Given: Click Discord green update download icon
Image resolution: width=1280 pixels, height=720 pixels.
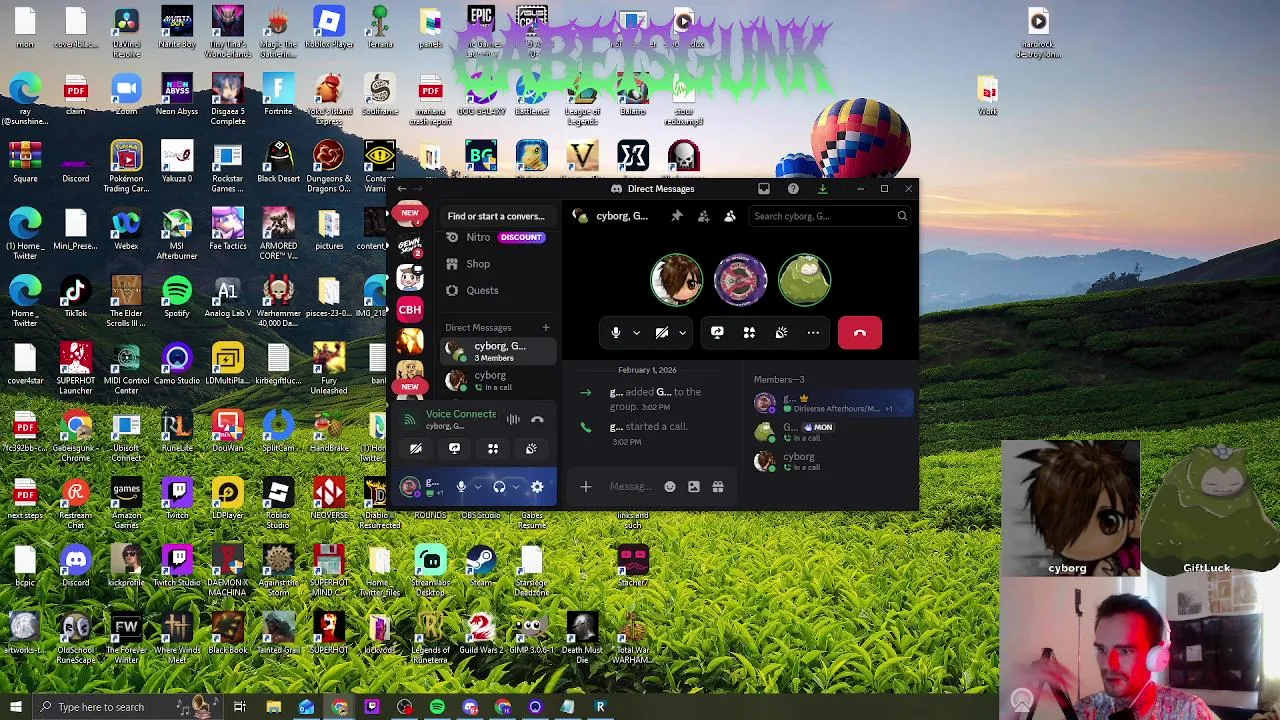Looking at the screenshot, I should pos(822,189).
